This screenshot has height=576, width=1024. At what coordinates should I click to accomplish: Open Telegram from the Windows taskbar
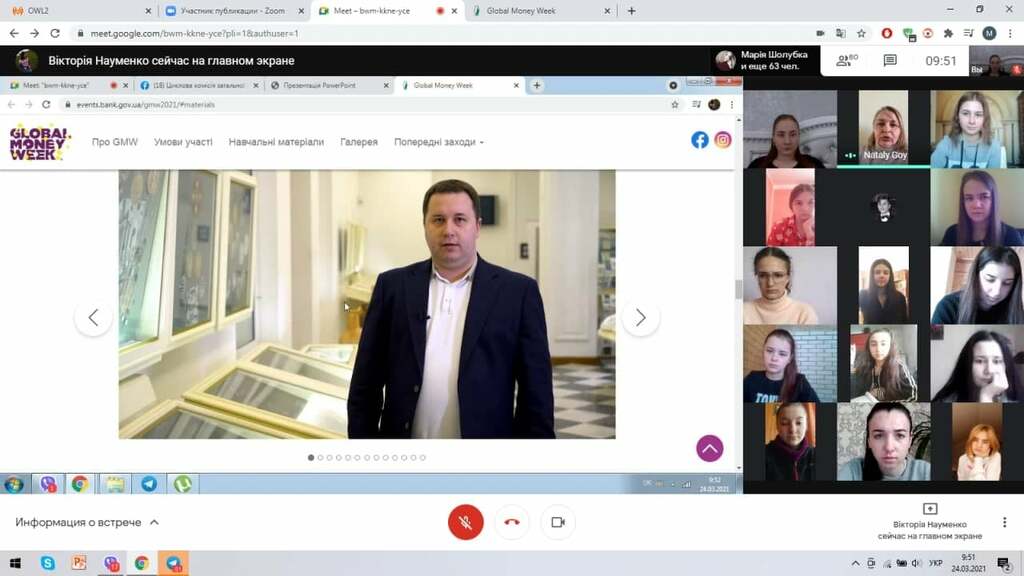point(174,563)
